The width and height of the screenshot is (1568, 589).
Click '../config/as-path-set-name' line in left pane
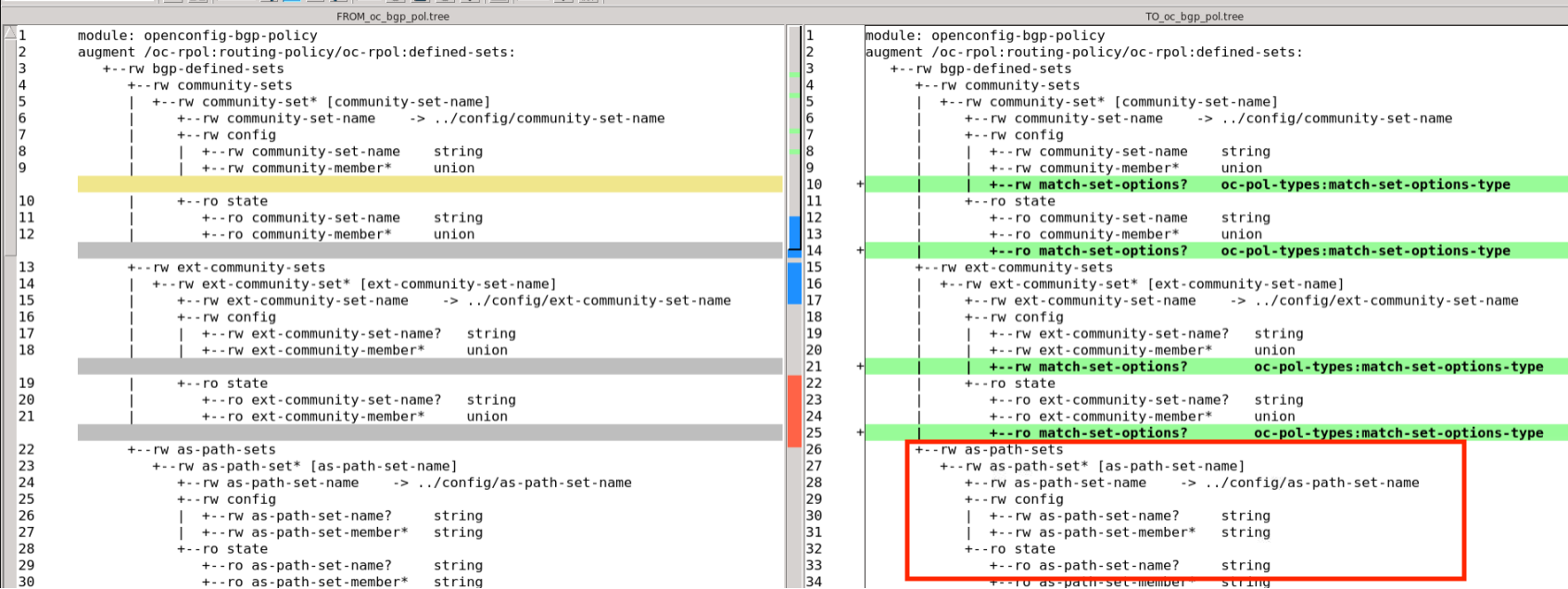(x=404, y=483)
